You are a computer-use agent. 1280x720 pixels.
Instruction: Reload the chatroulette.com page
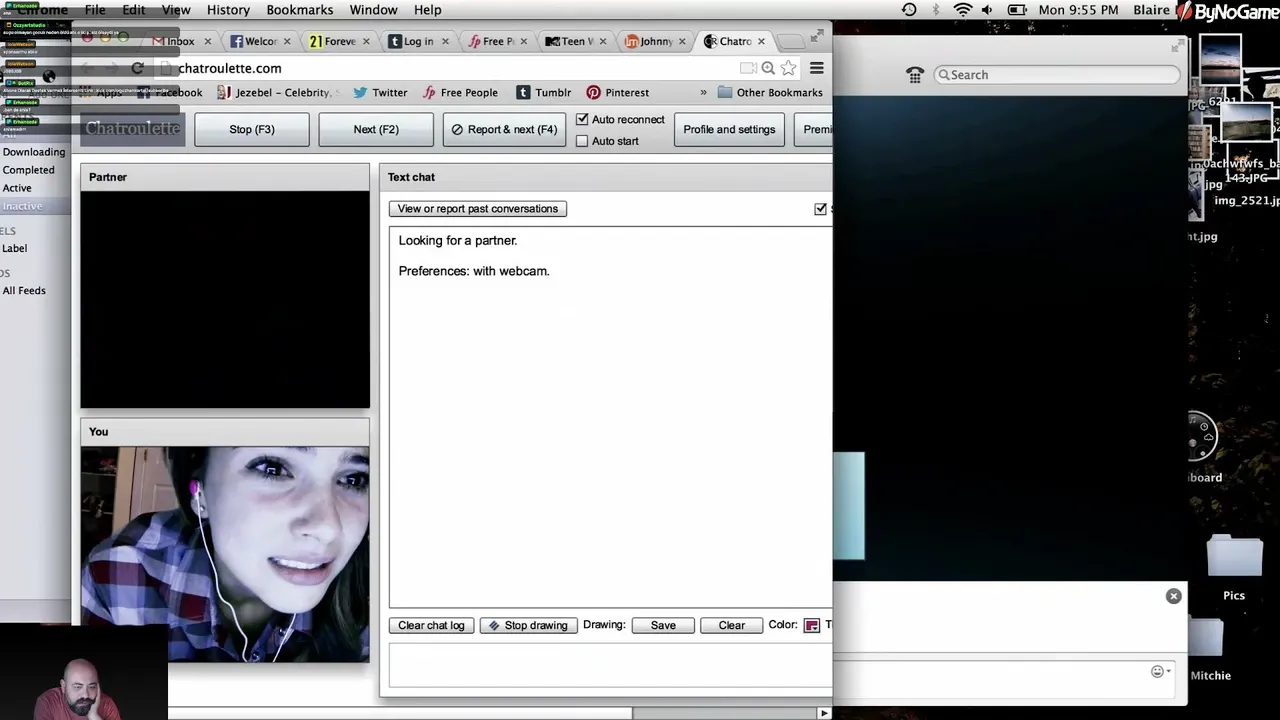pyautogui.click(x=137, y=68)
